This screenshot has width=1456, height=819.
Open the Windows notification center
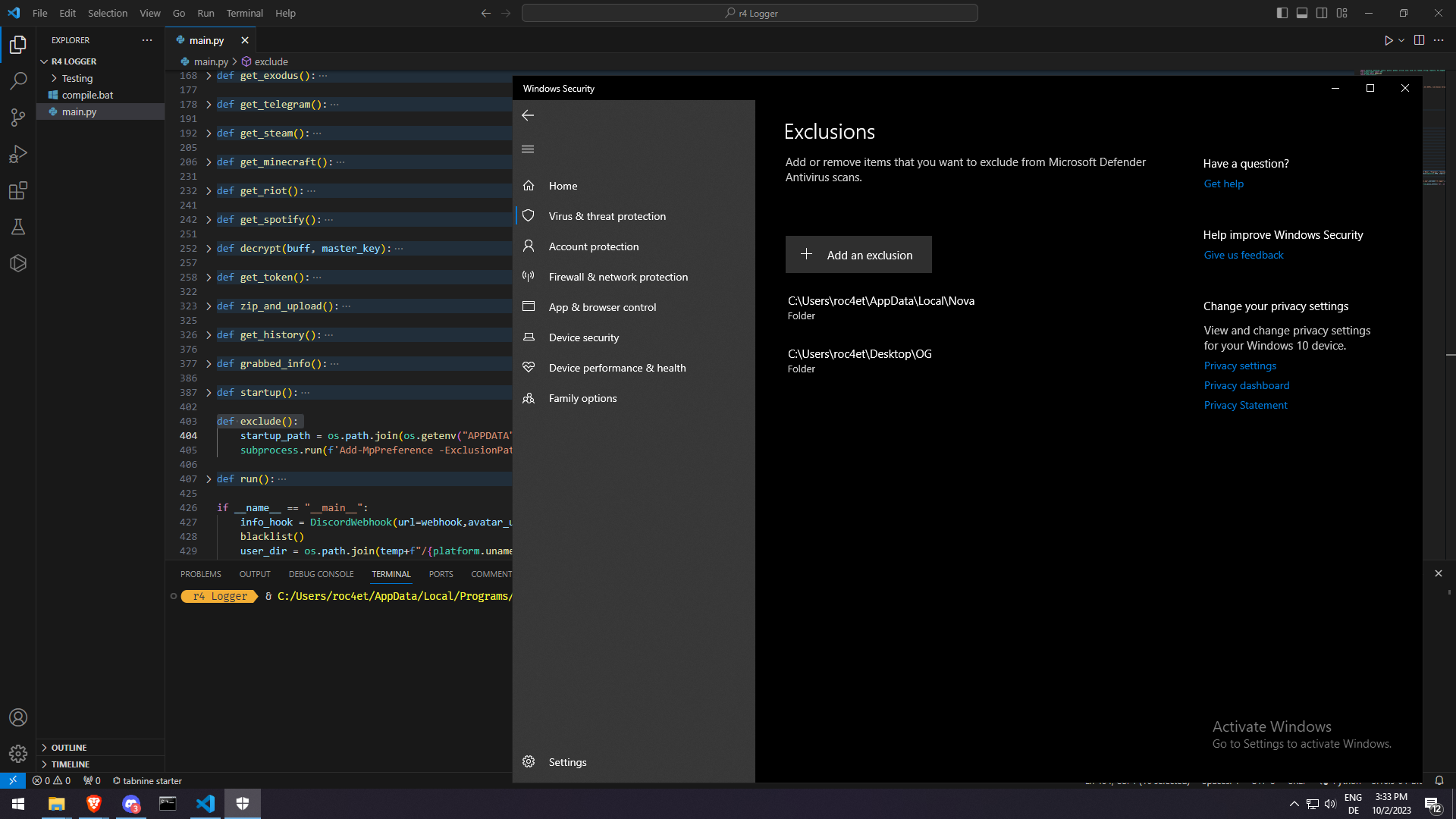click(1432, 804)
